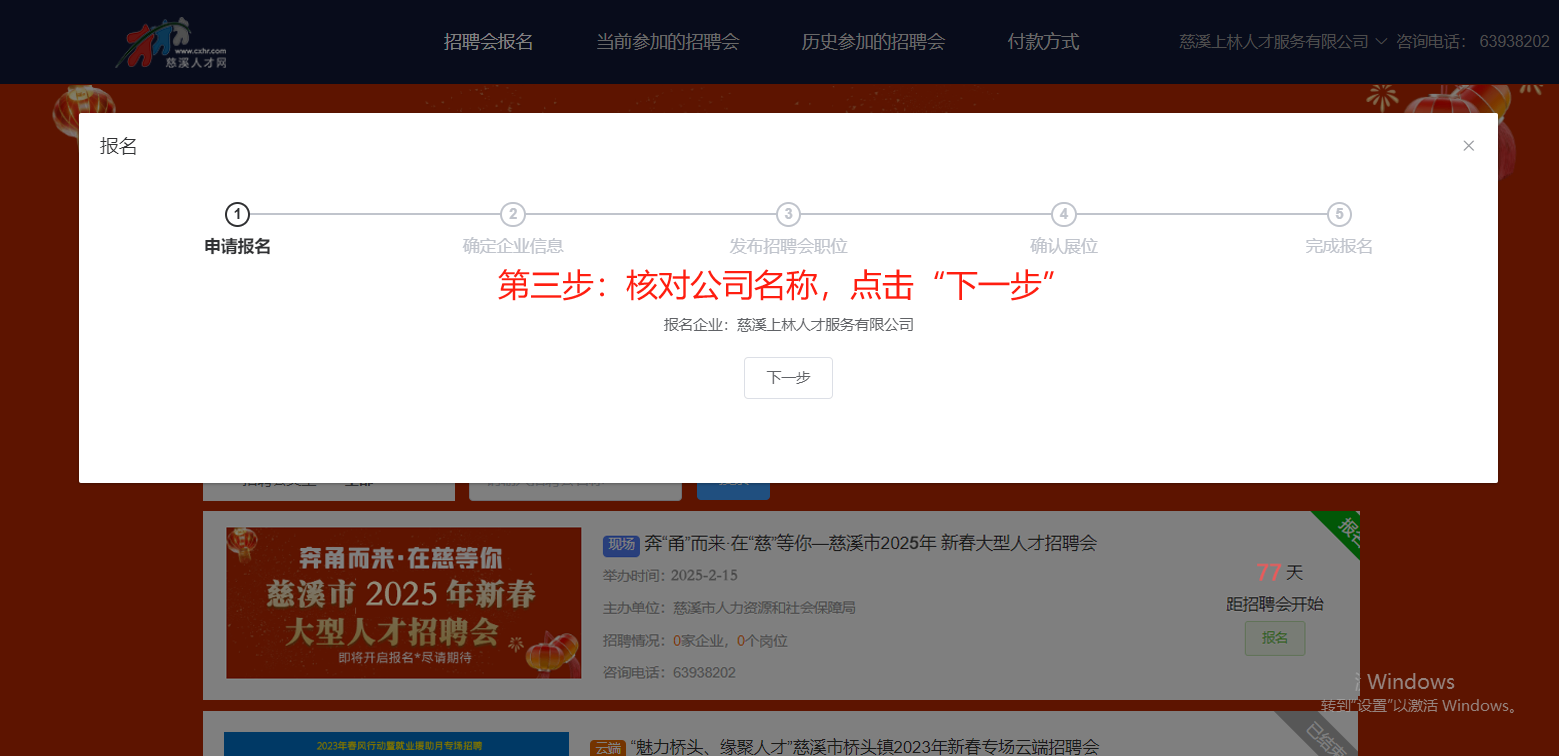This screenshot has width=1559, height=756.
Task: Open the 2023年春风行动 banner thumbnail
Action: [x=396, y=744]
